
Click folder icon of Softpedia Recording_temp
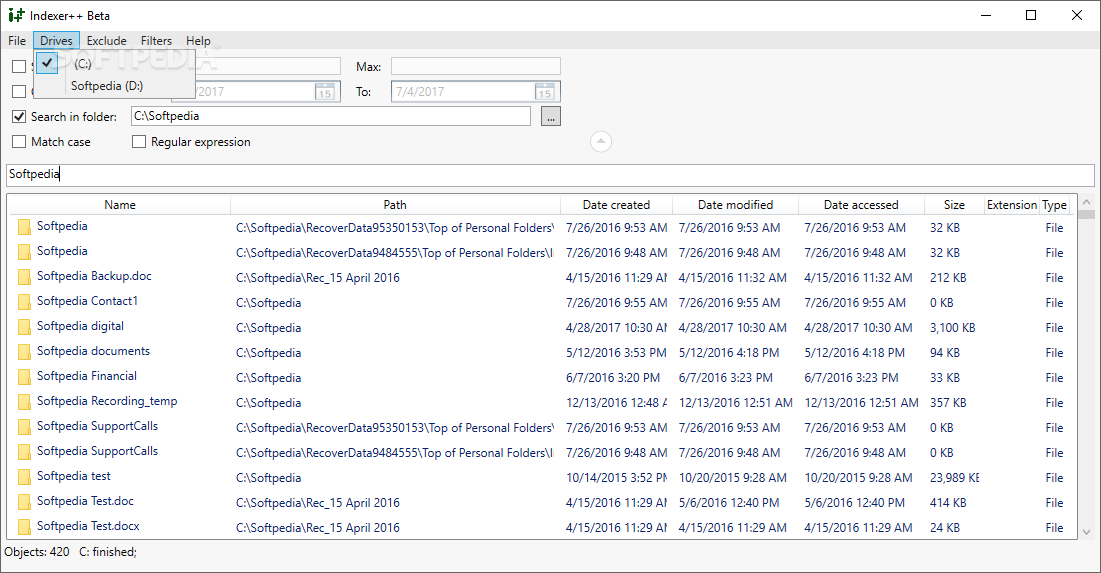click(25, 402)
